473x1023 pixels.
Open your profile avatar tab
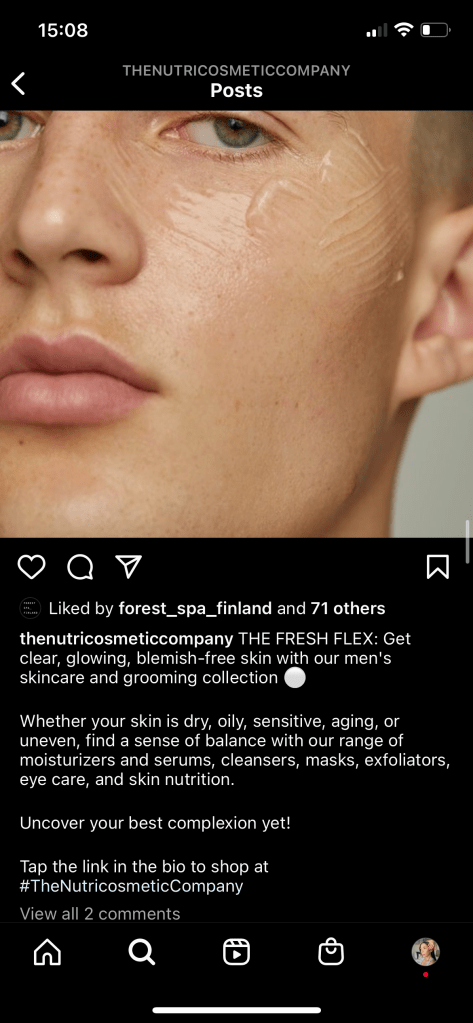coord(425,952)
